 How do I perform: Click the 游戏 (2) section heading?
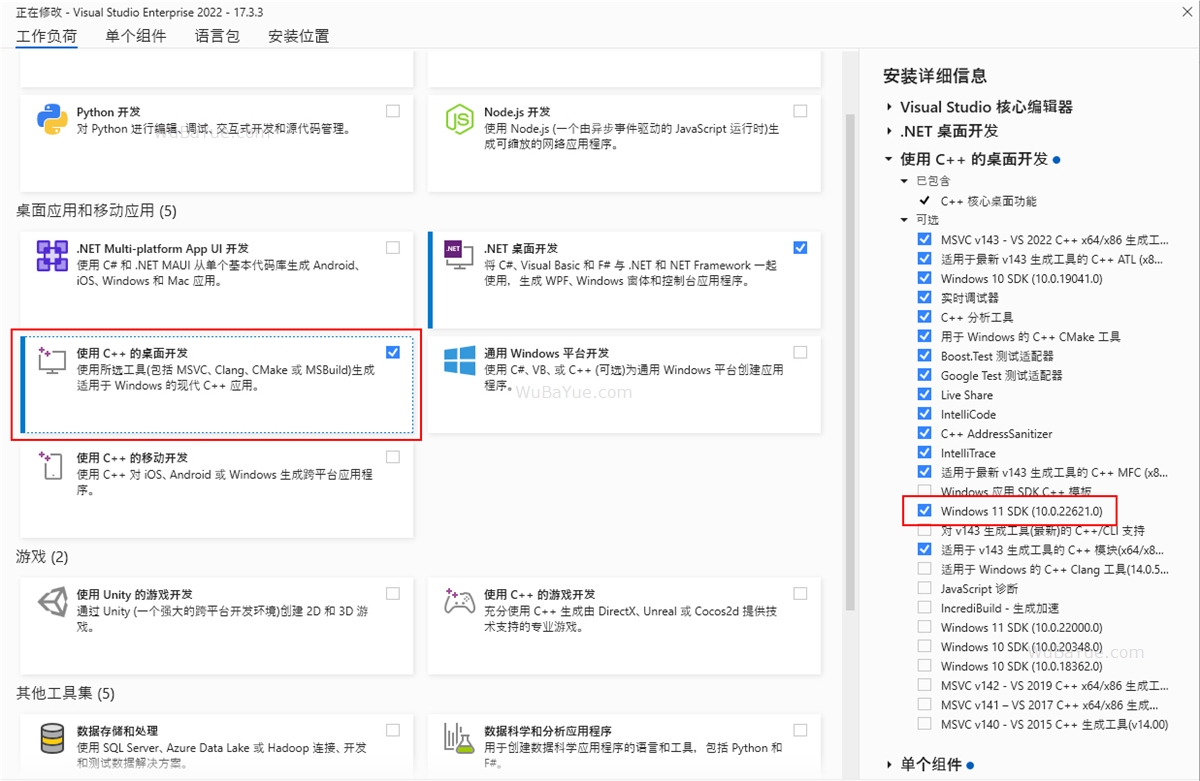42,556
